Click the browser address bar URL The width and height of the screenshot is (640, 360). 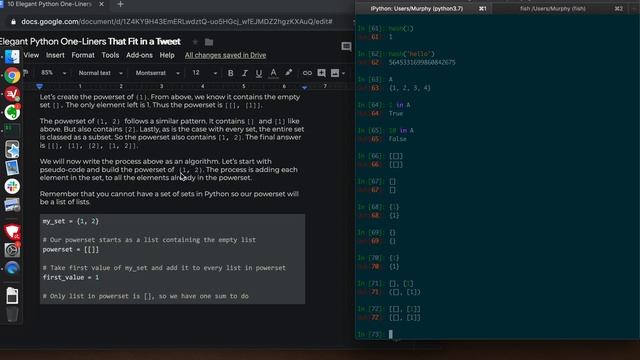pos(177,22)
